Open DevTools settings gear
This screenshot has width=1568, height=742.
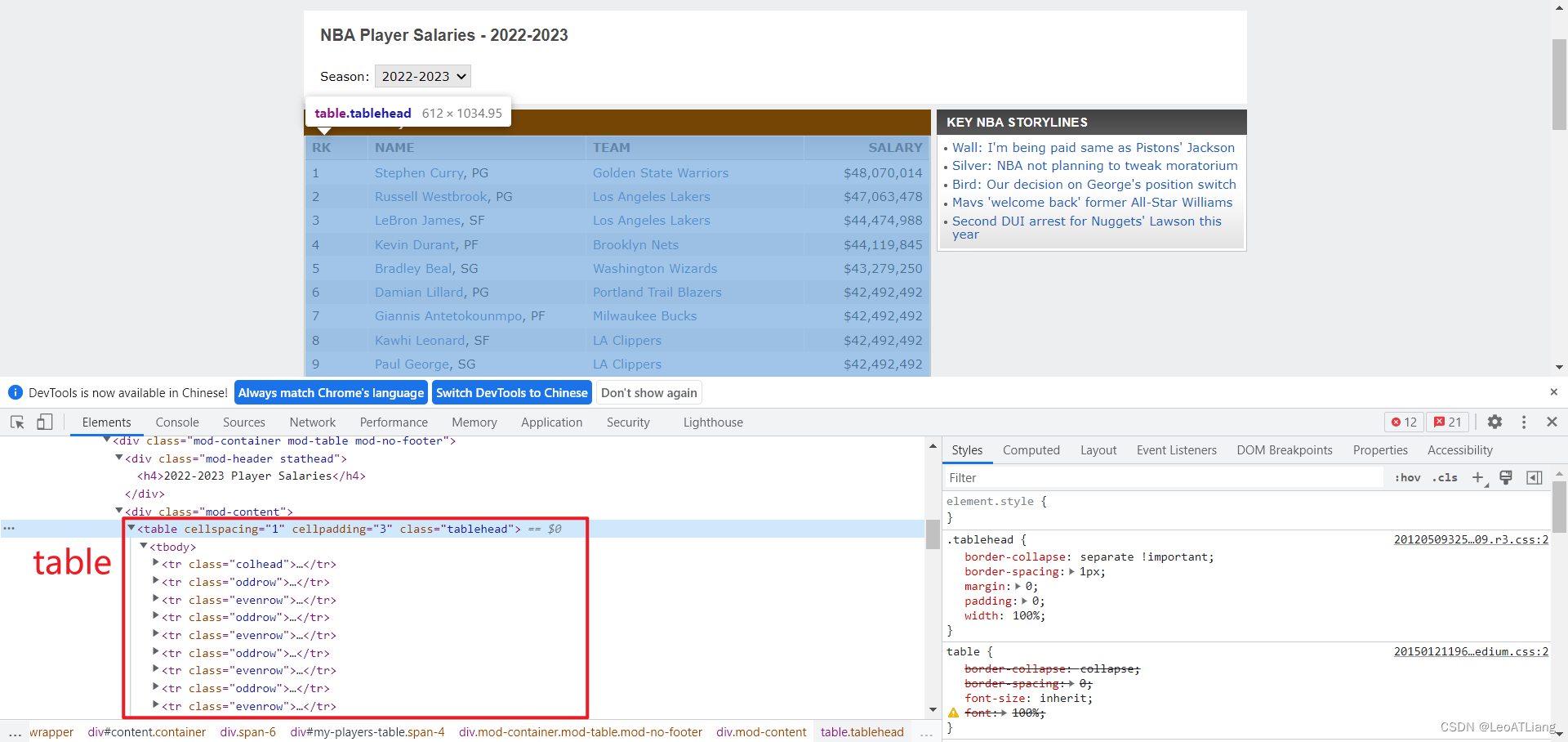(1494, 422)
